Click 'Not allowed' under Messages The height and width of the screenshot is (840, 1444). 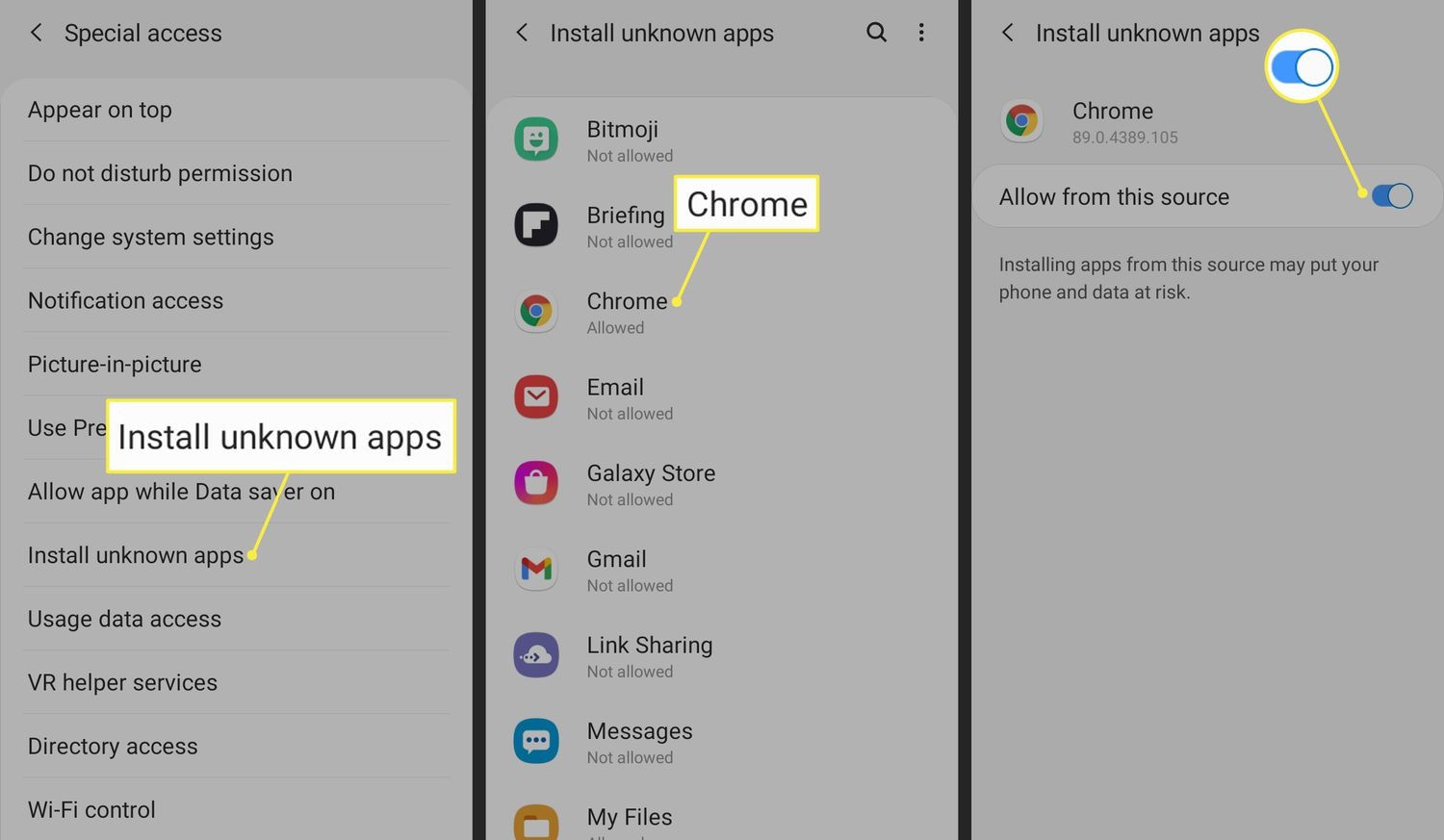tap(631, 758)
